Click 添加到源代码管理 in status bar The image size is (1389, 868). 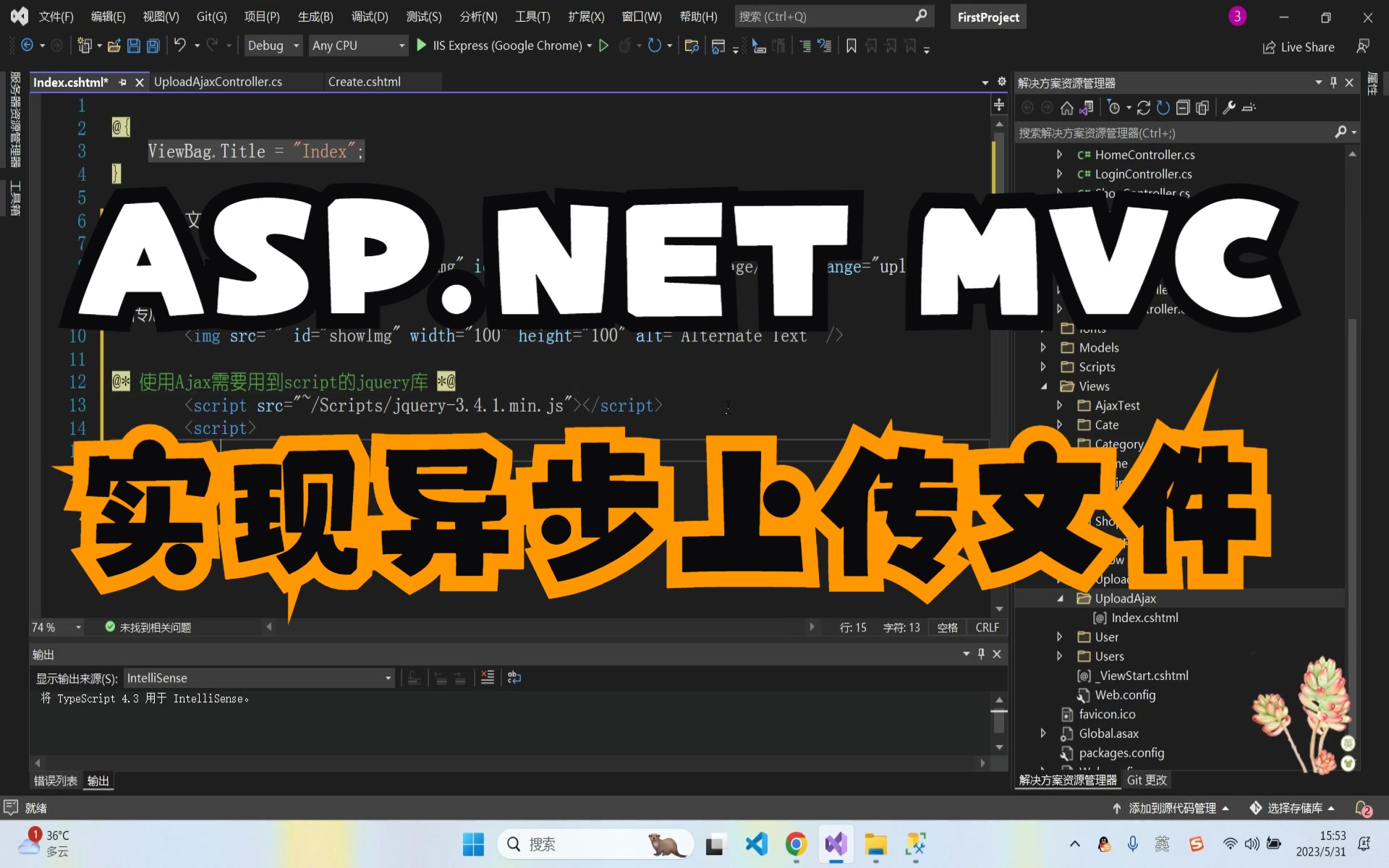pyautogui.click(x=1171, y=808)
